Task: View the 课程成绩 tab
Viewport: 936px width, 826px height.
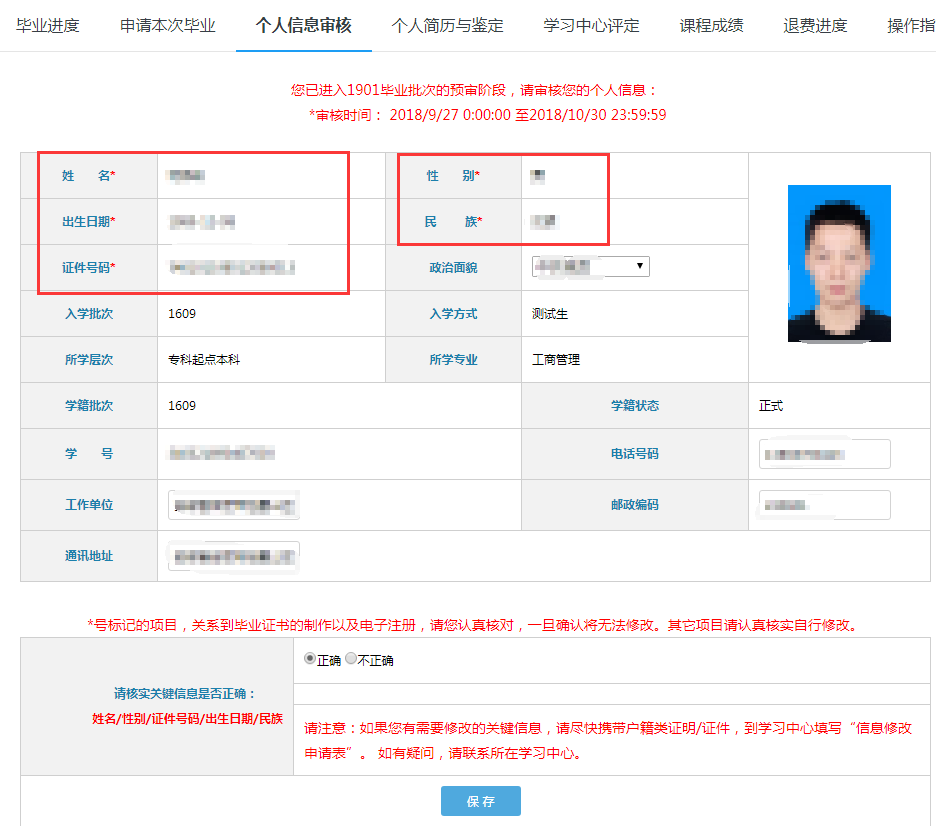Action: pyautogui.click(x=711, y=26)
